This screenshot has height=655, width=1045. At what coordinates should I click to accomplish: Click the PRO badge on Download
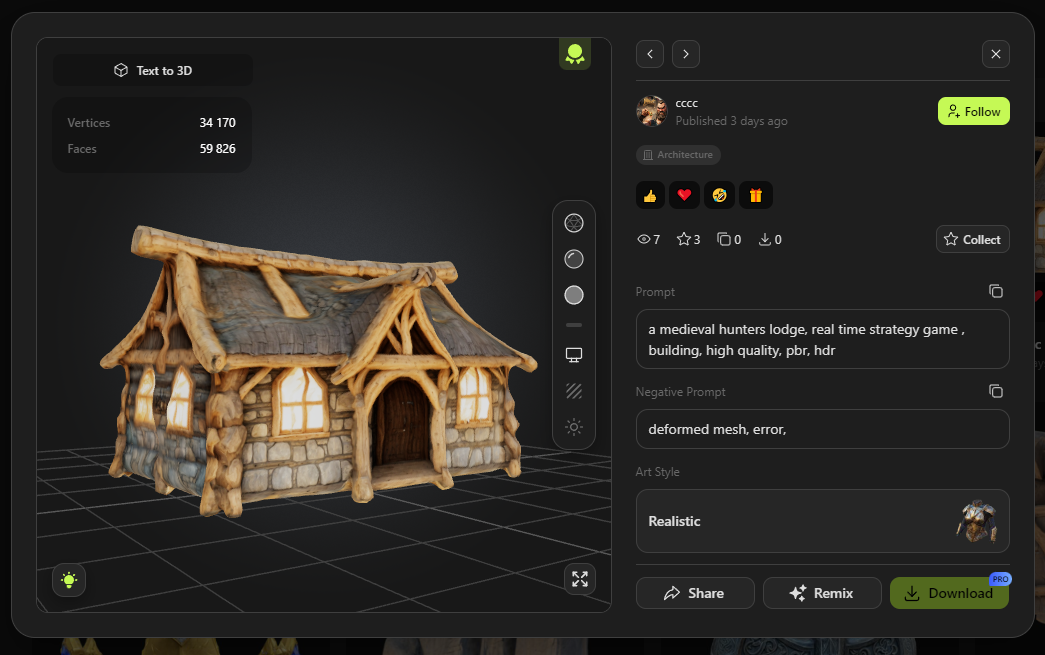pyautogui.click(x=1000, y=579)
